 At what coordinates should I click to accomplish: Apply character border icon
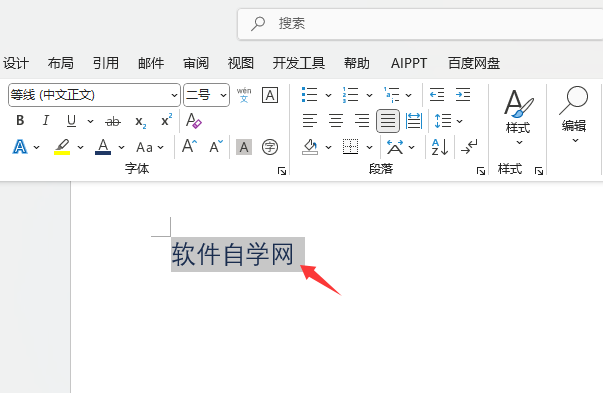click(x=270, y=95)
